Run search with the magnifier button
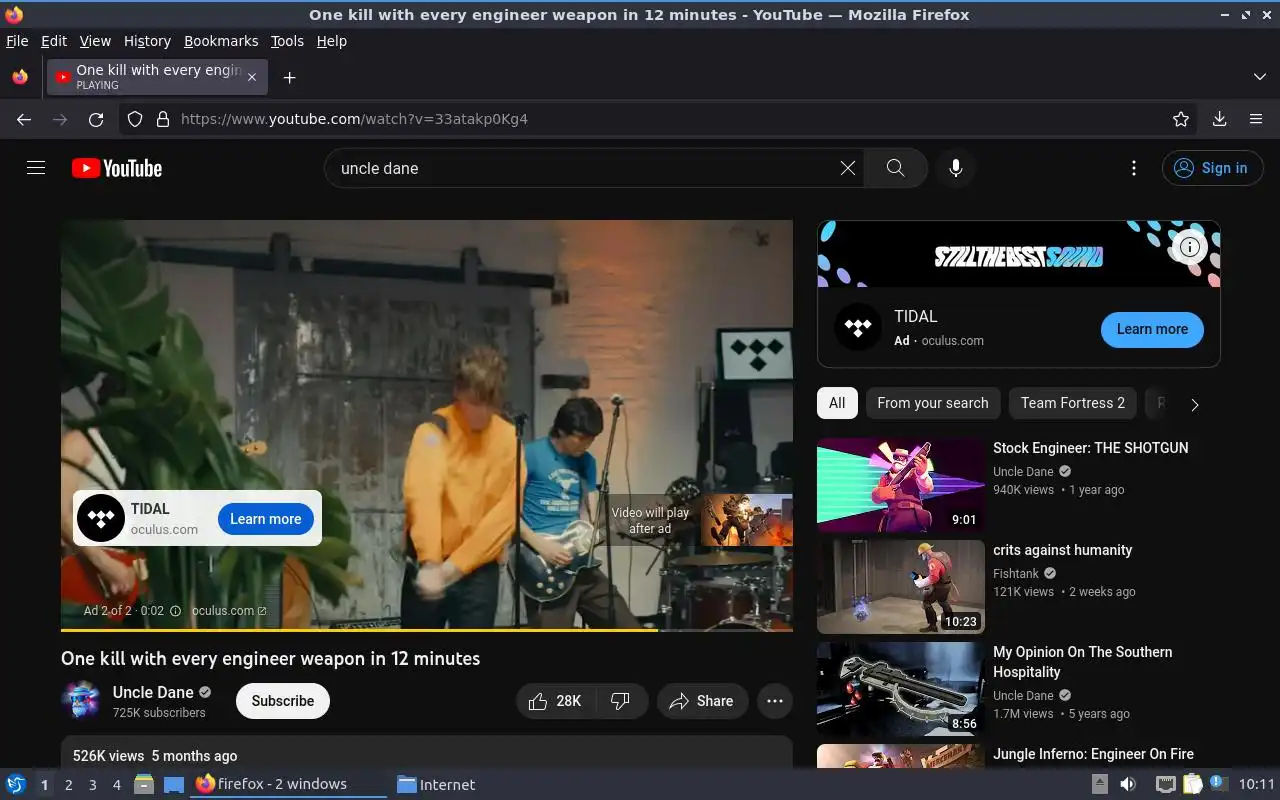The width and height of the screenshot is (1280, 800). click(x=896, y=168)
